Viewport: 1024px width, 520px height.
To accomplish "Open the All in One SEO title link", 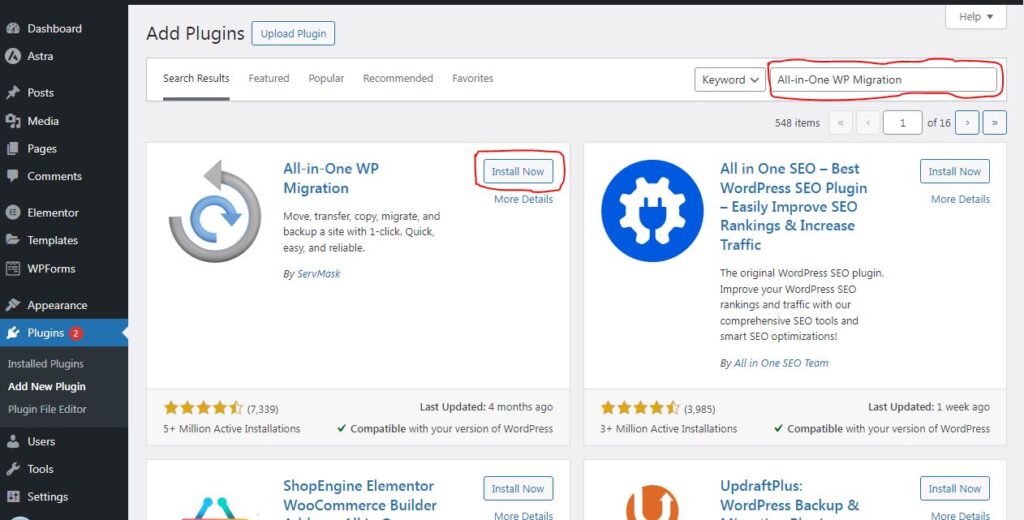I will pos(793,206).
